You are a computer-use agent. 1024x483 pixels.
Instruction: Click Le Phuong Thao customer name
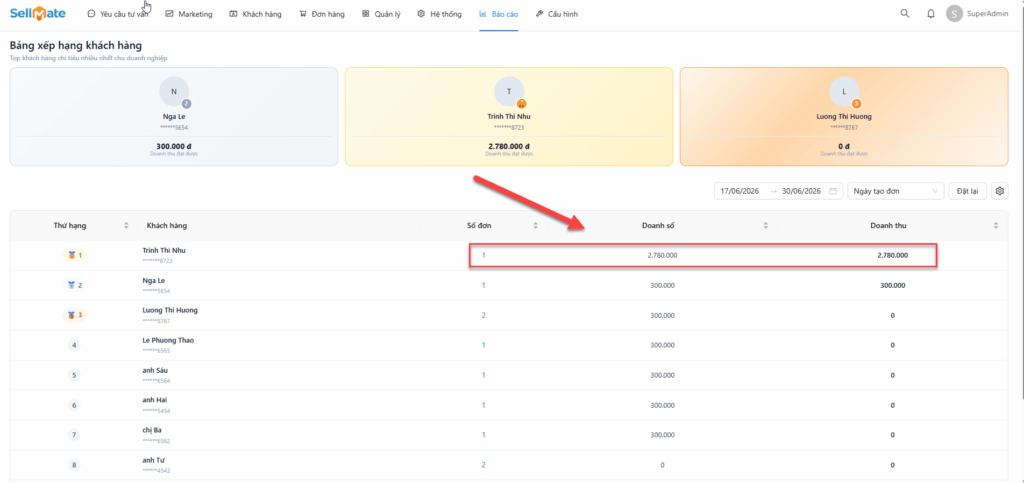click(x=168, y=340)
